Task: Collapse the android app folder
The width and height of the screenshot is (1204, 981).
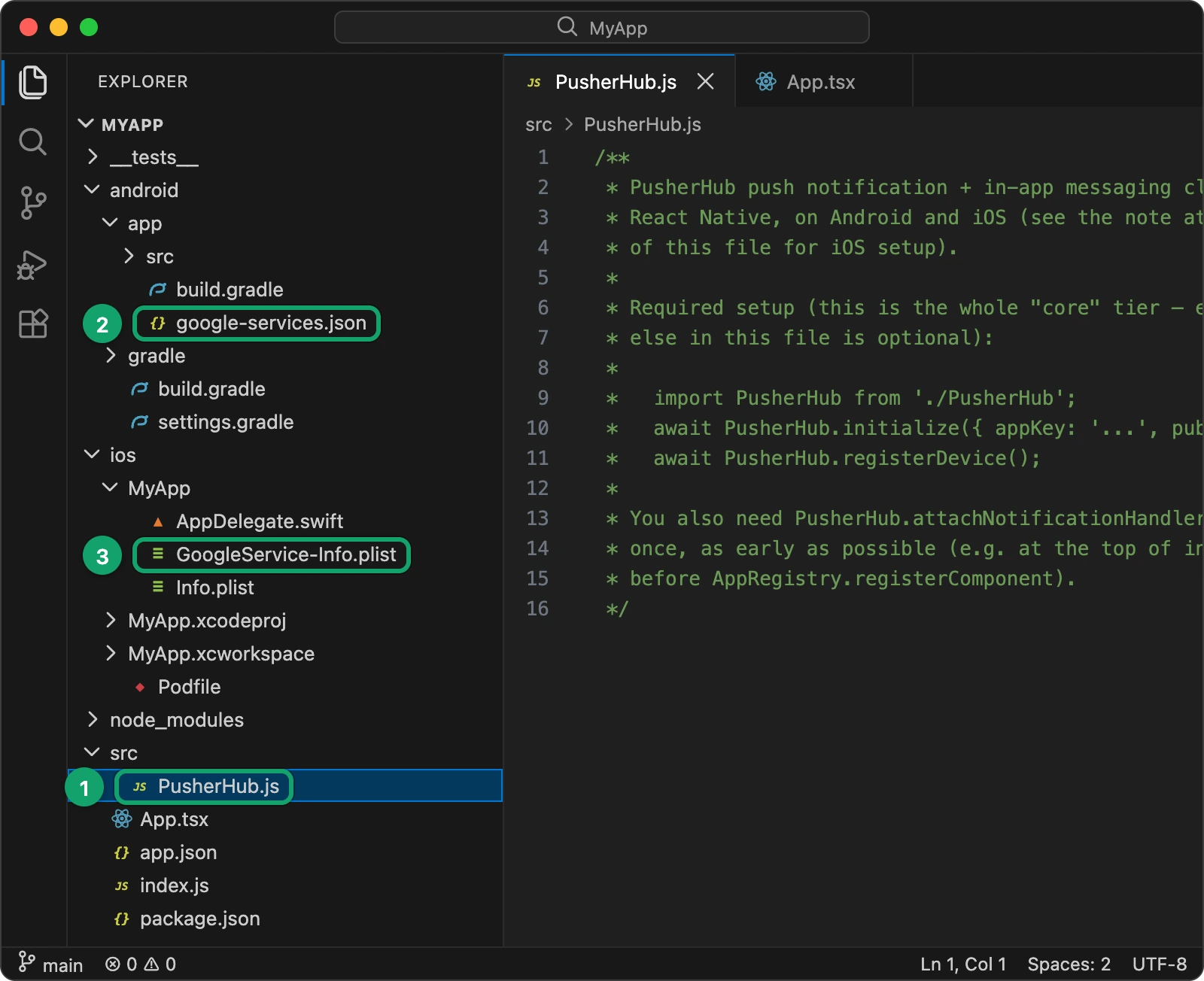Action: [110, 223]
